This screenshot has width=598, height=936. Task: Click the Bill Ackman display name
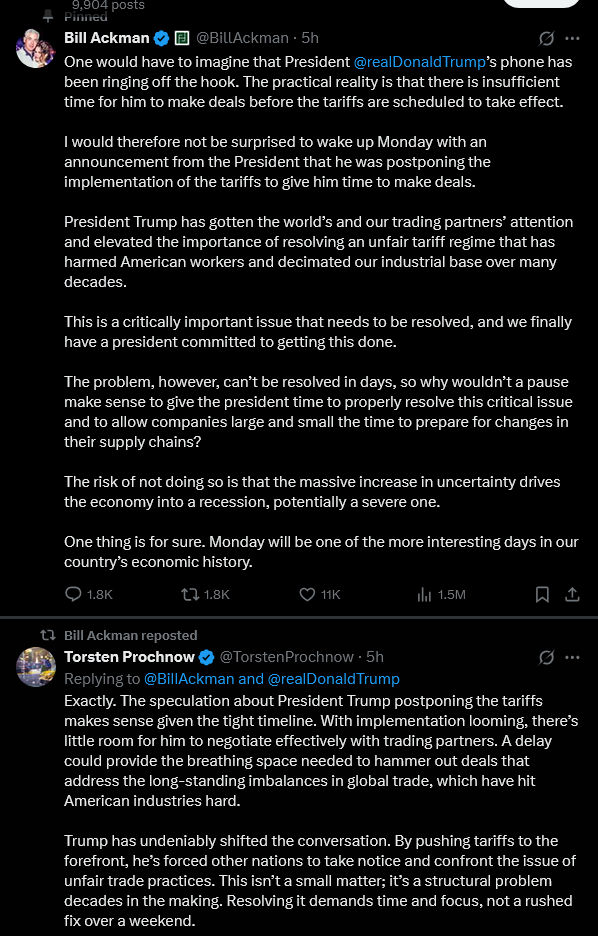107,38
